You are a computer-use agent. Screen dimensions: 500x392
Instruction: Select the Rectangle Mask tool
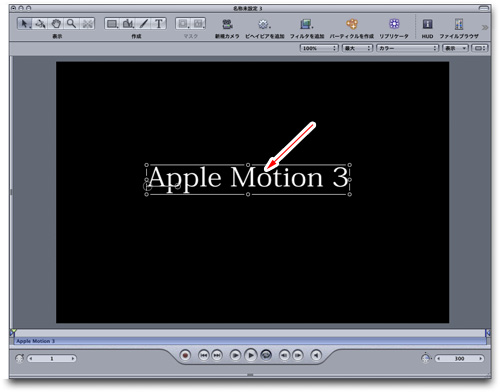tap(183, 24)
